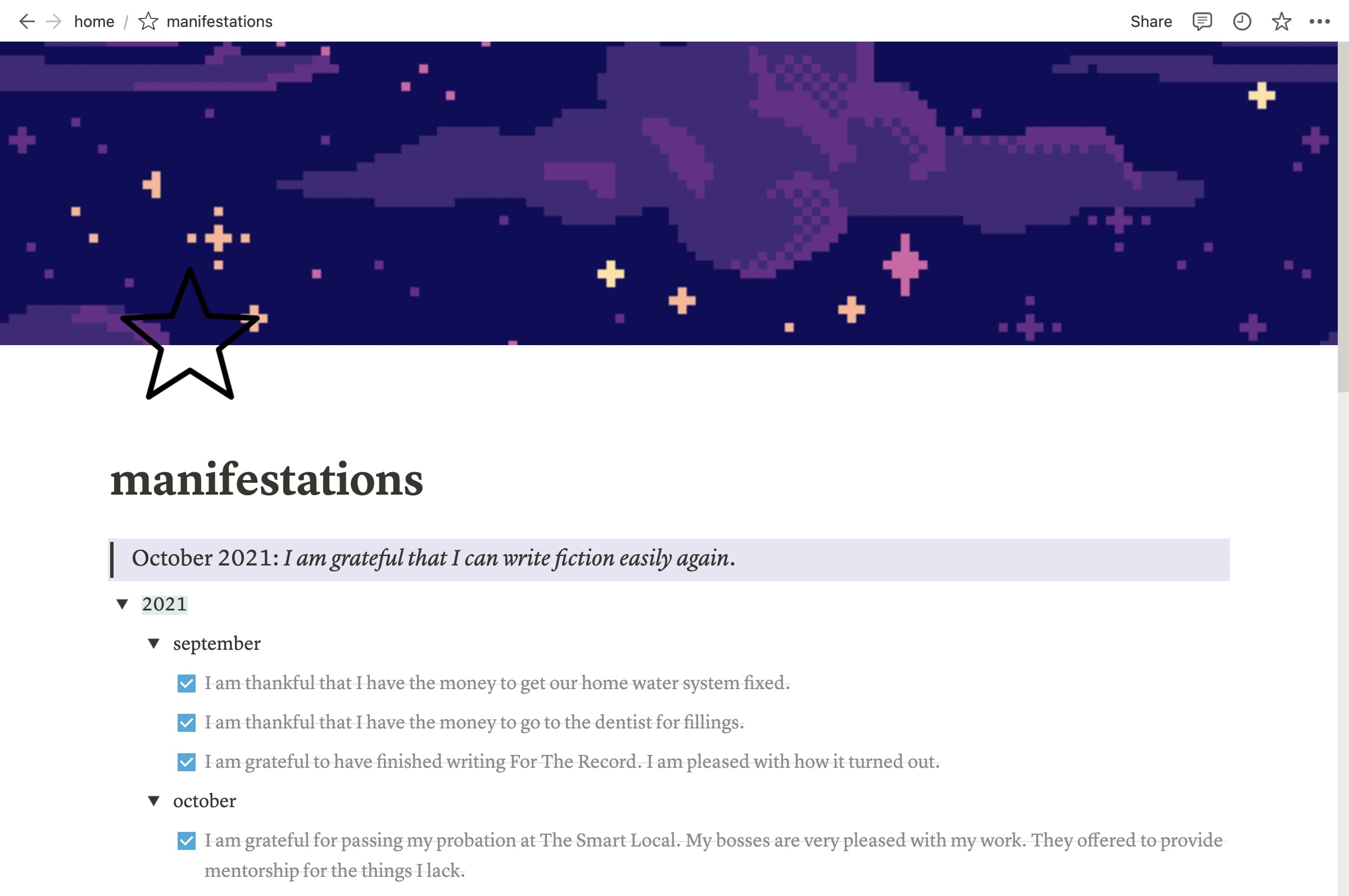Viewport: 1349px width, 896px height.
Task: Go back using the left arrow
Action: [27, 22]
